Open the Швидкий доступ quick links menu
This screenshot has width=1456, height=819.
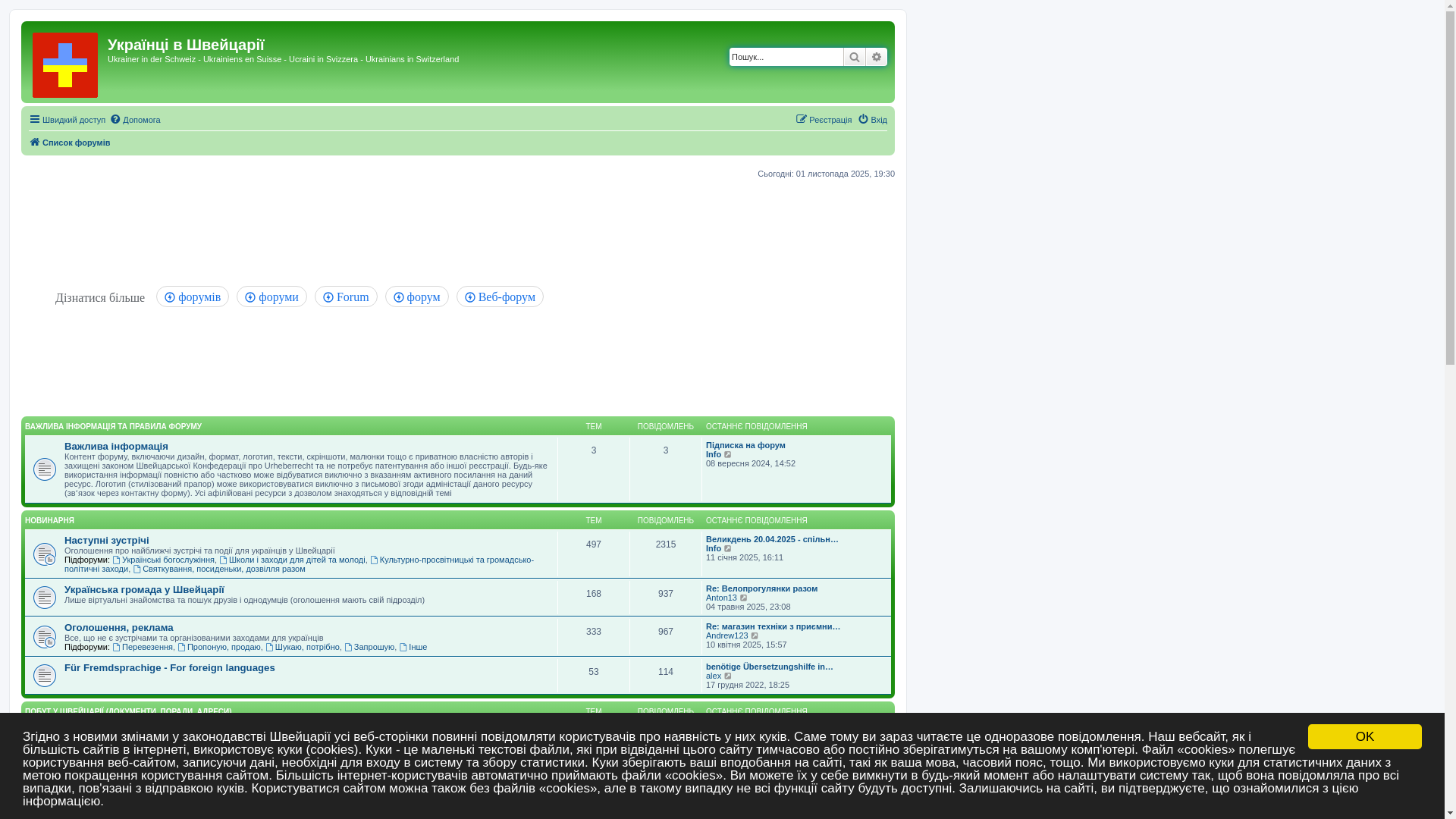(x=67, y=120)
